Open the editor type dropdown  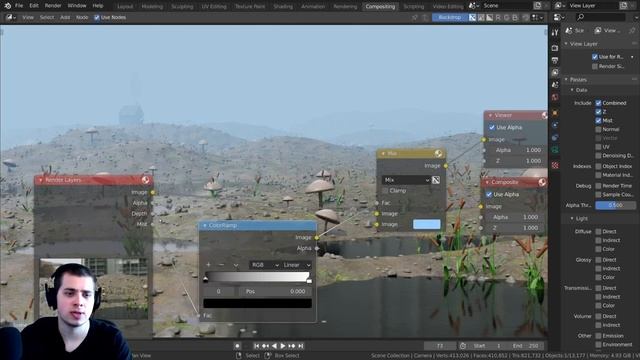(x=11, y=18)
